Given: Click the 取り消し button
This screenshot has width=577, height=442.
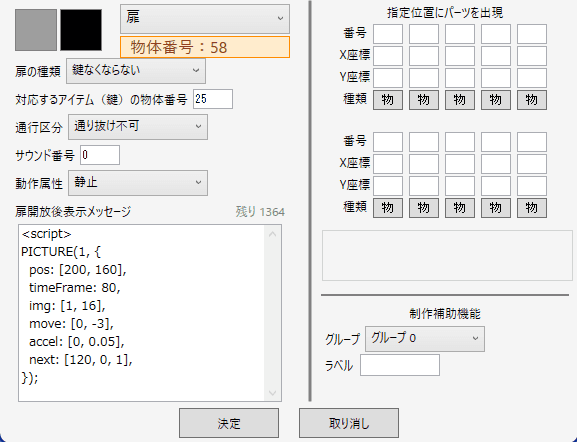Looking at the screenshot, I should pyautogui.click(x=349, y=423).
